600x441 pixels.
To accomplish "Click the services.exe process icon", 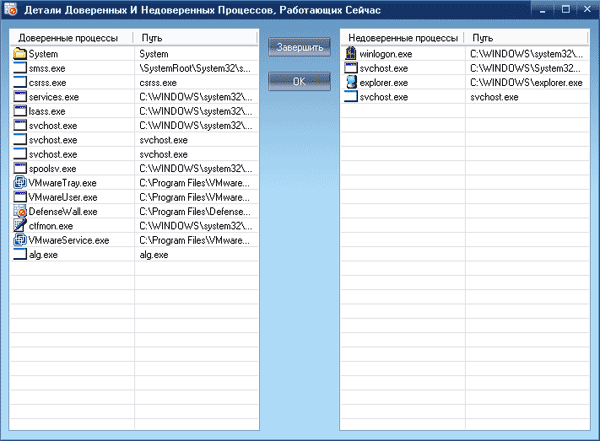I will click(x=20, y=97).
